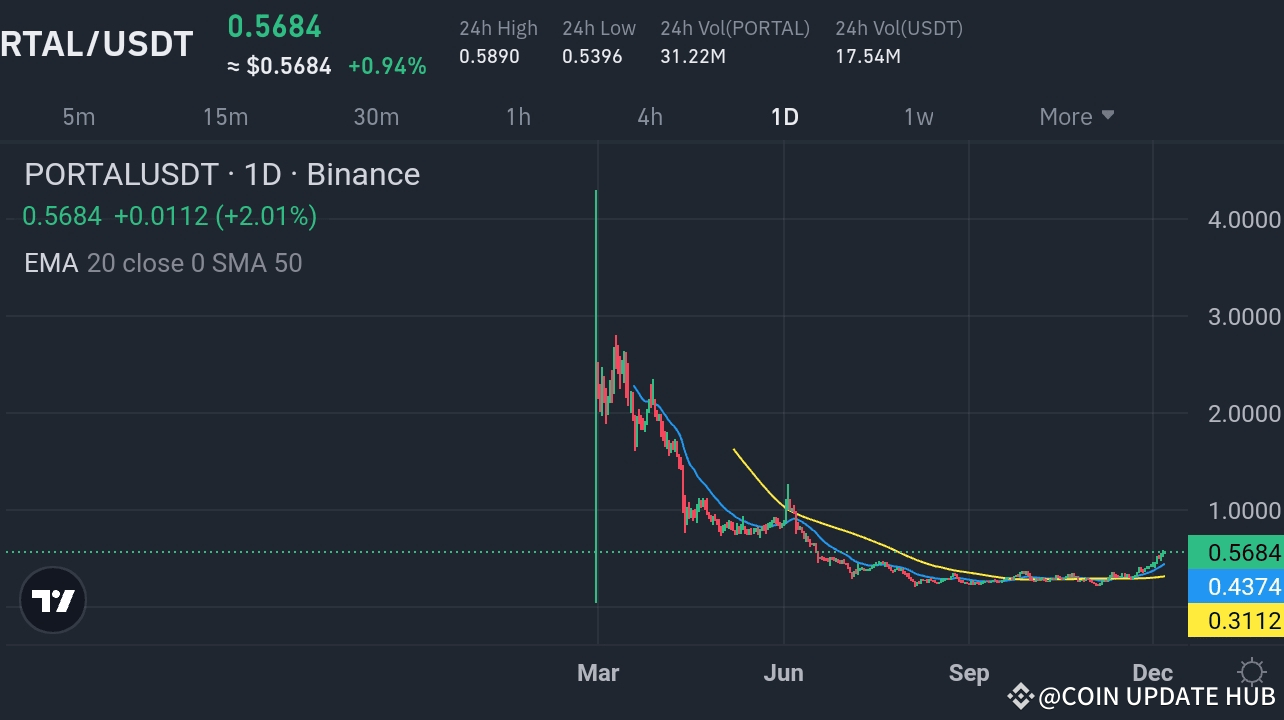Tap the 24h Low value 0.5396
This screenshot has height=720, width=1284.
[x=592, y=57]
